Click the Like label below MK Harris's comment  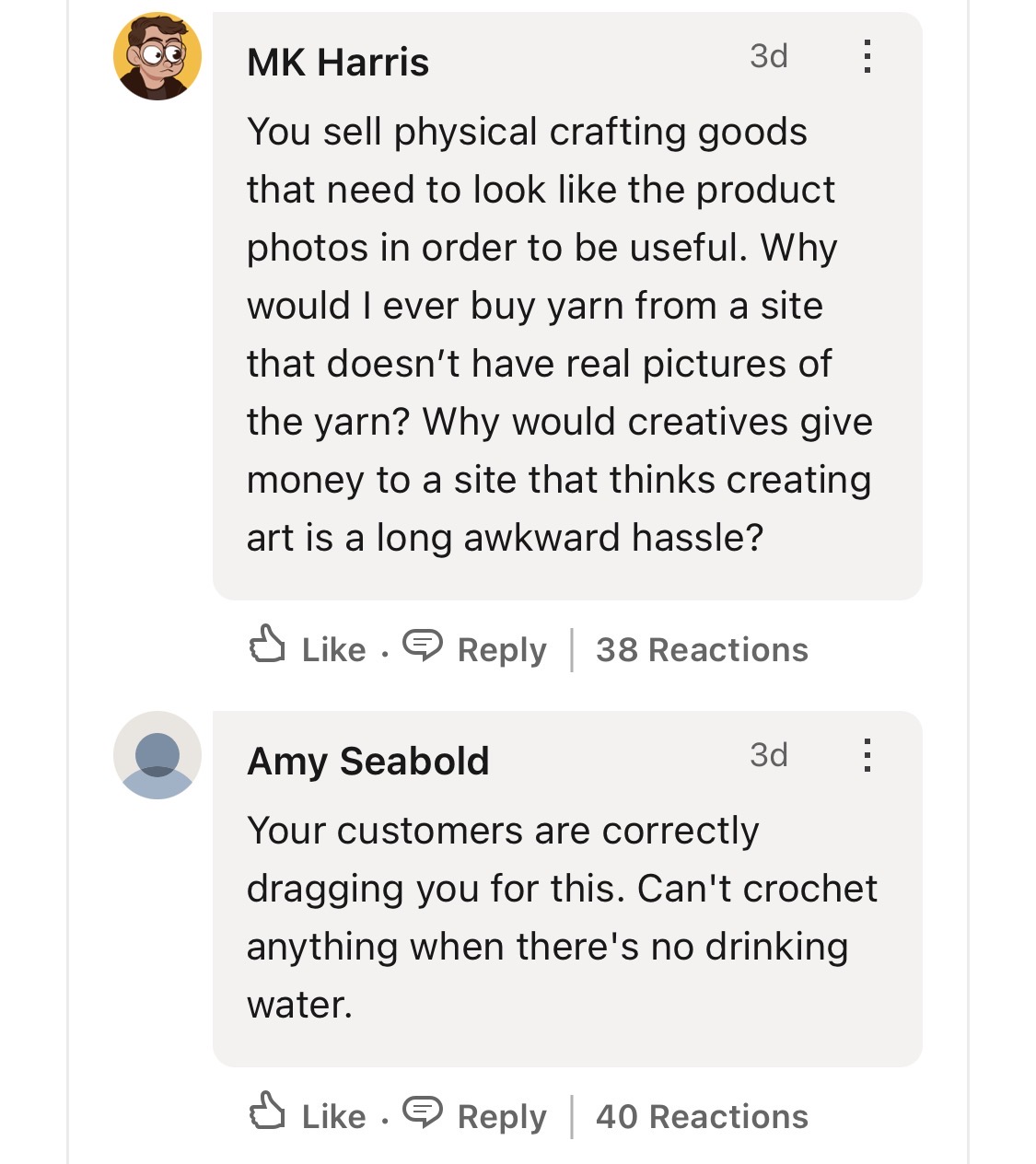334,650
